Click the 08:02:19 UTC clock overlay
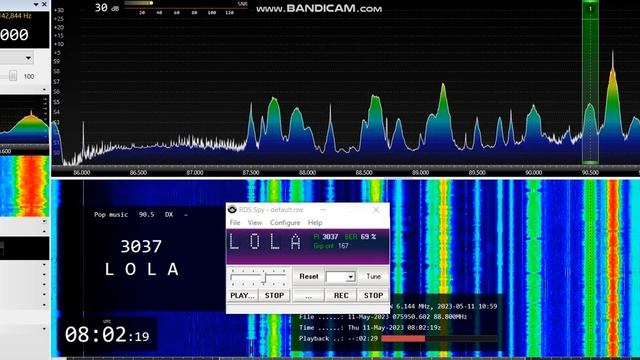 tap(107, 335)
